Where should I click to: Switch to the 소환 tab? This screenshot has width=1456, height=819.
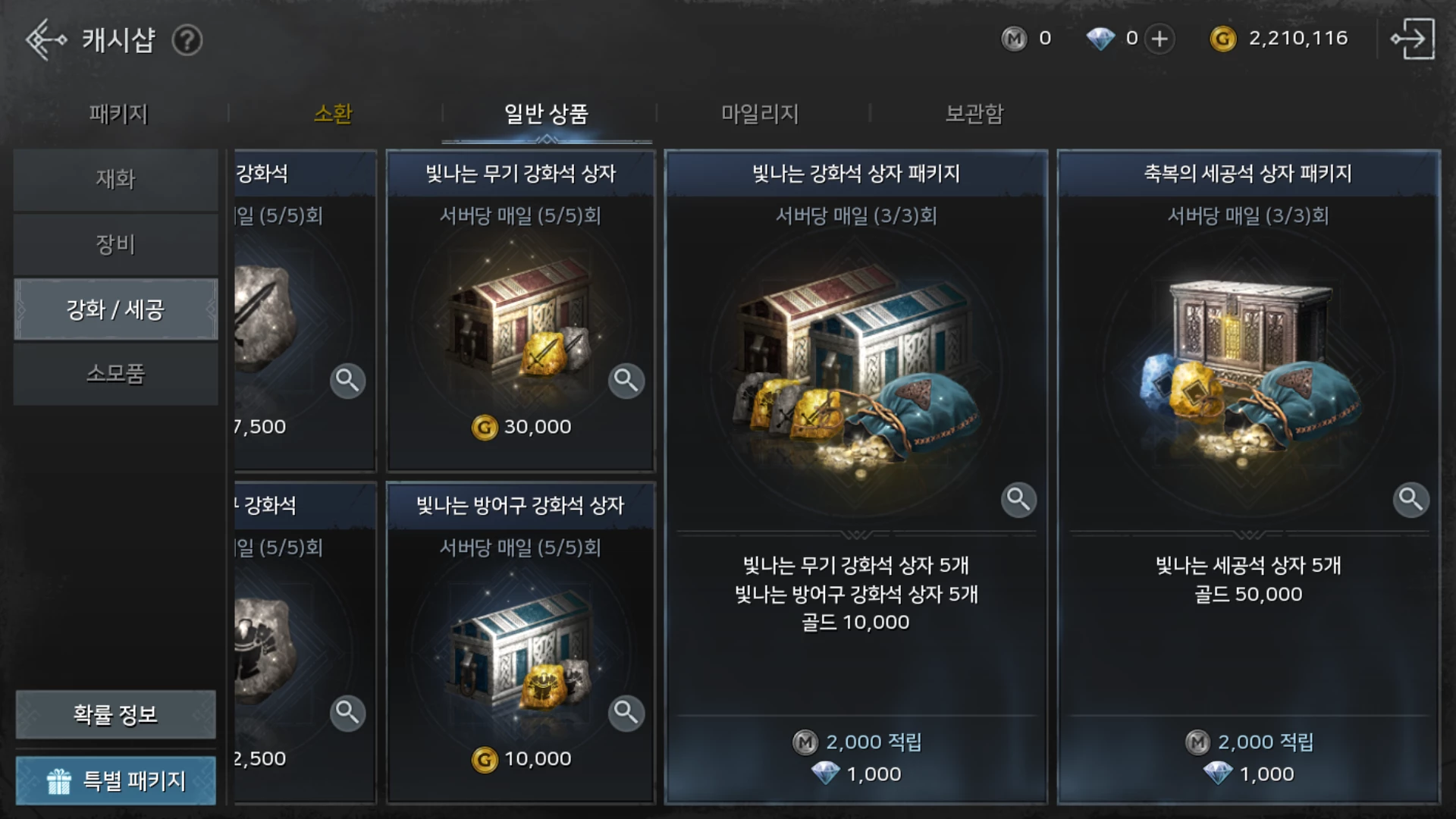[x=333, y=114]
